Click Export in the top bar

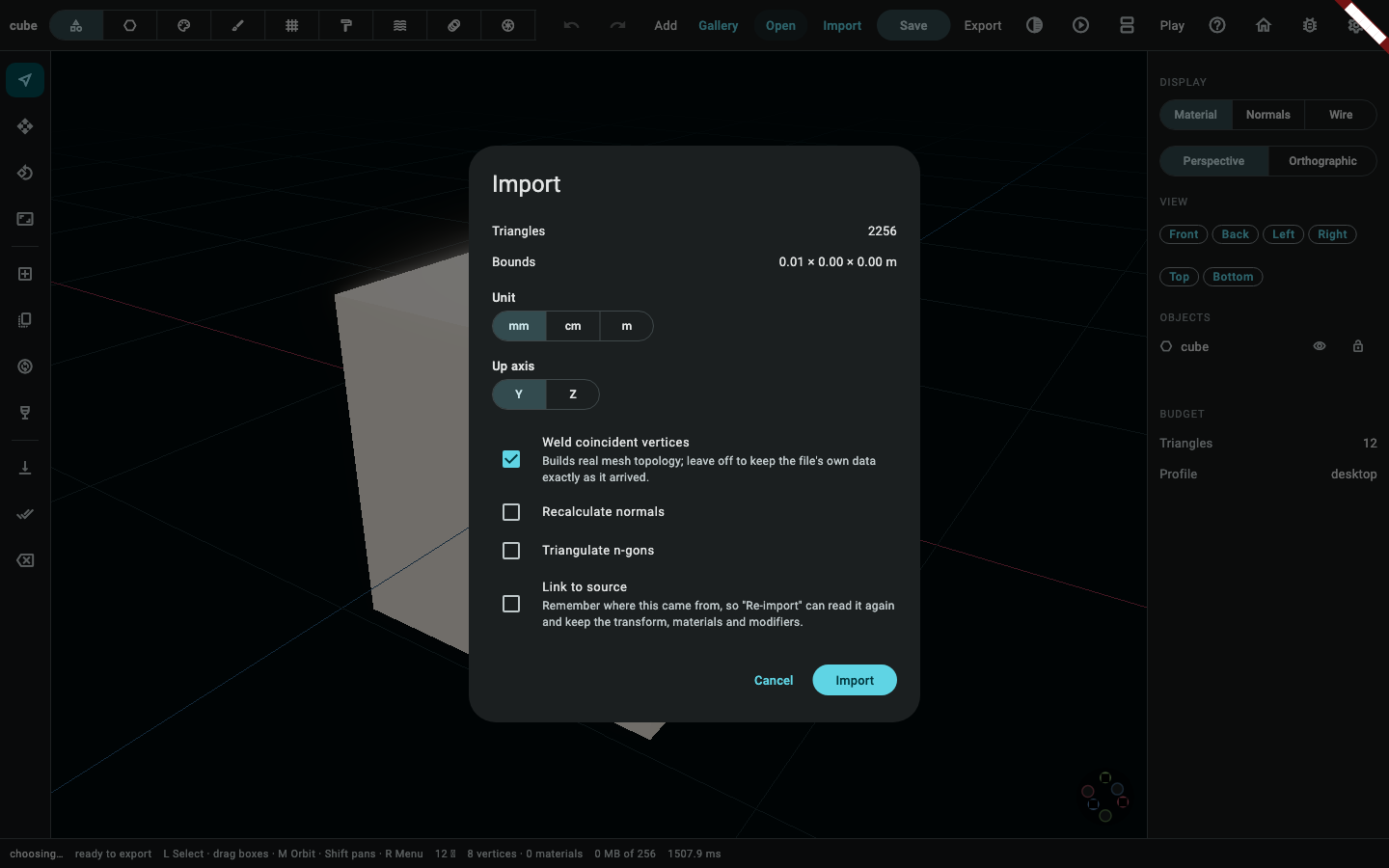click(x=983, y=26)
